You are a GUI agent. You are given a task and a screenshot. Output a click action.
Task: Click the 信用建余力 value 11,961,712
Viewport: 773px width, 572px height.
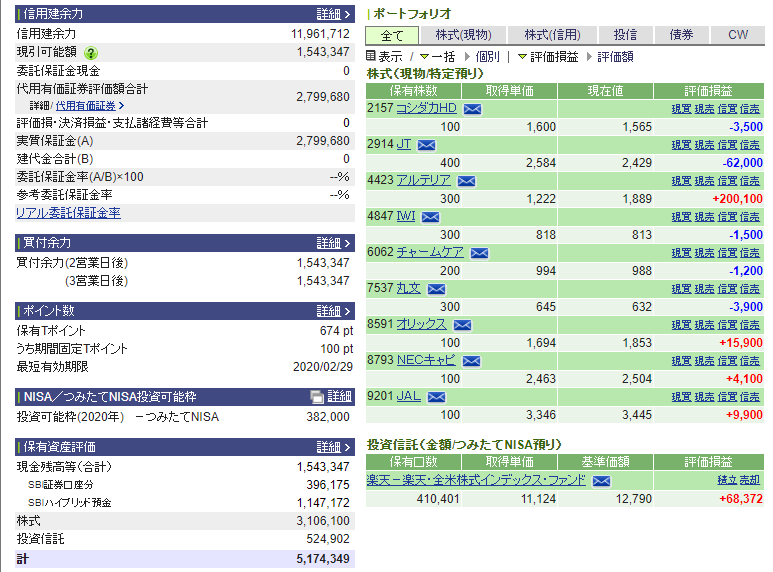[320, 34]
